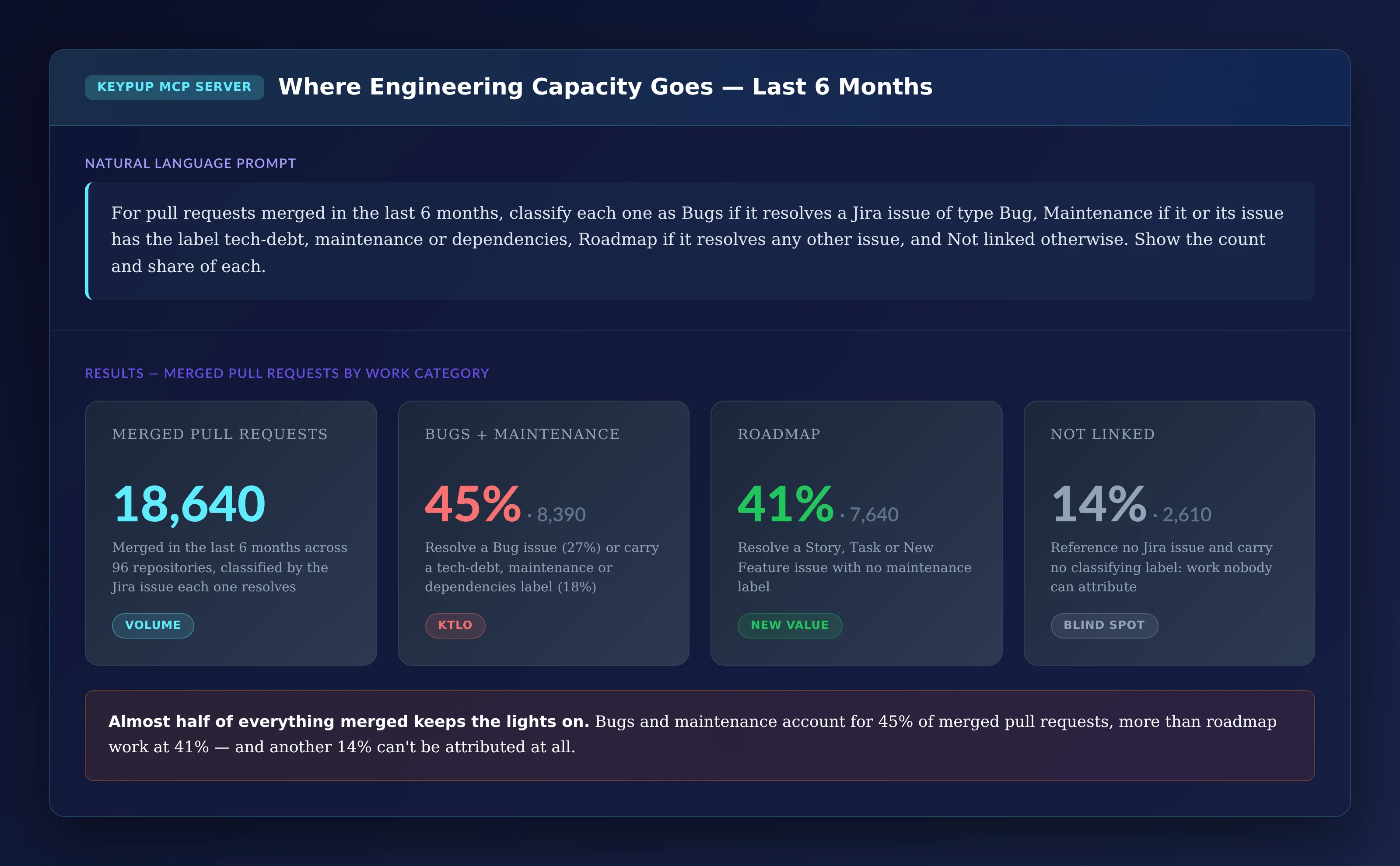Click the NEW VALUE tag
Viewport: 1400px width, 866px height.
(x=790, y=625)
